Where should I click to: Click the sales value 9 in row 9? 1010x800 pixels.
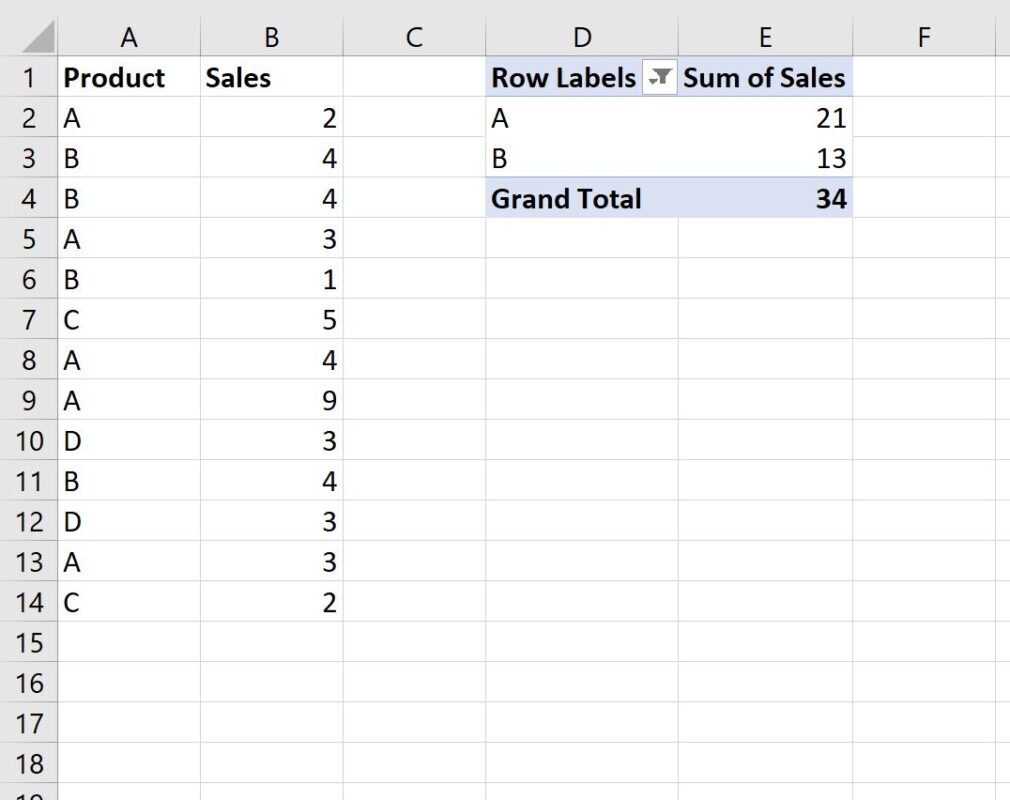point(330,400)
